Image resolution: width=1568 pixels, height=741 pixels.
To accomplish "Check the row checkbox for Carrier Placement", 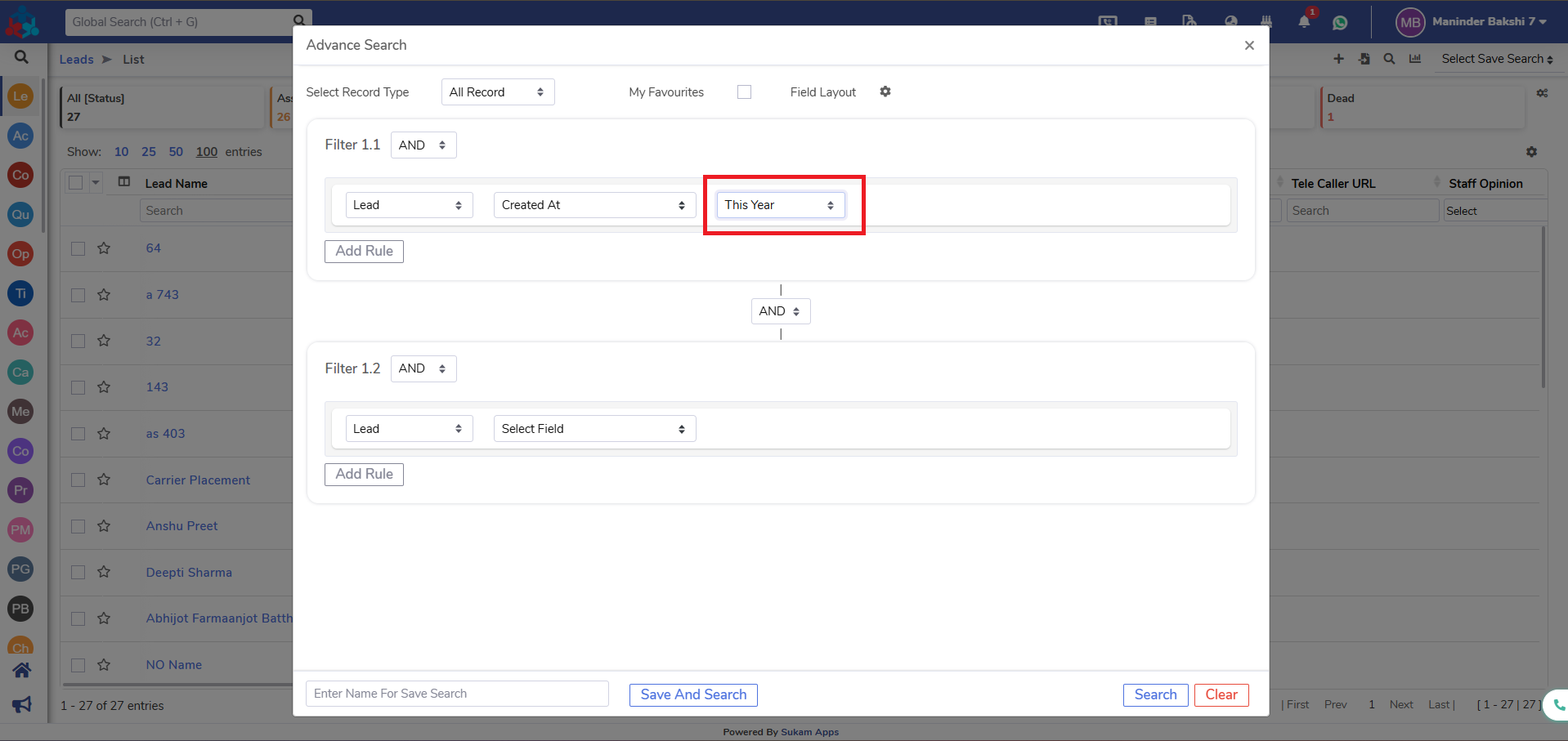I will pos(78,480).
